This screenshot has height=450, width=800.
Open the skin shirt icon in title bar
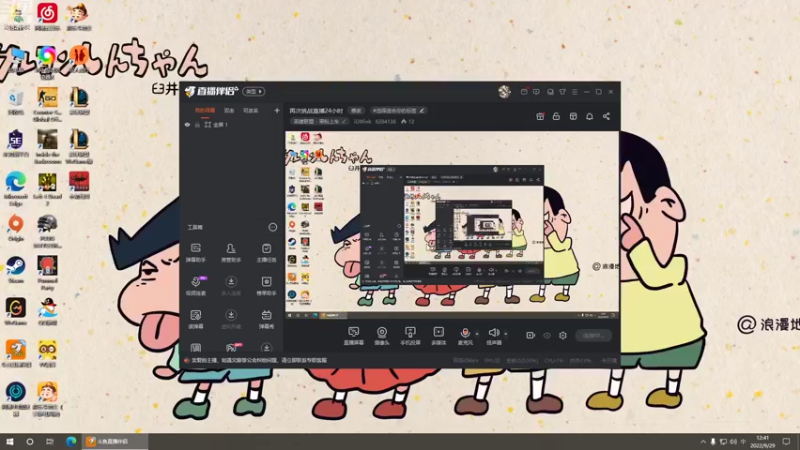[x=562, y=92]
